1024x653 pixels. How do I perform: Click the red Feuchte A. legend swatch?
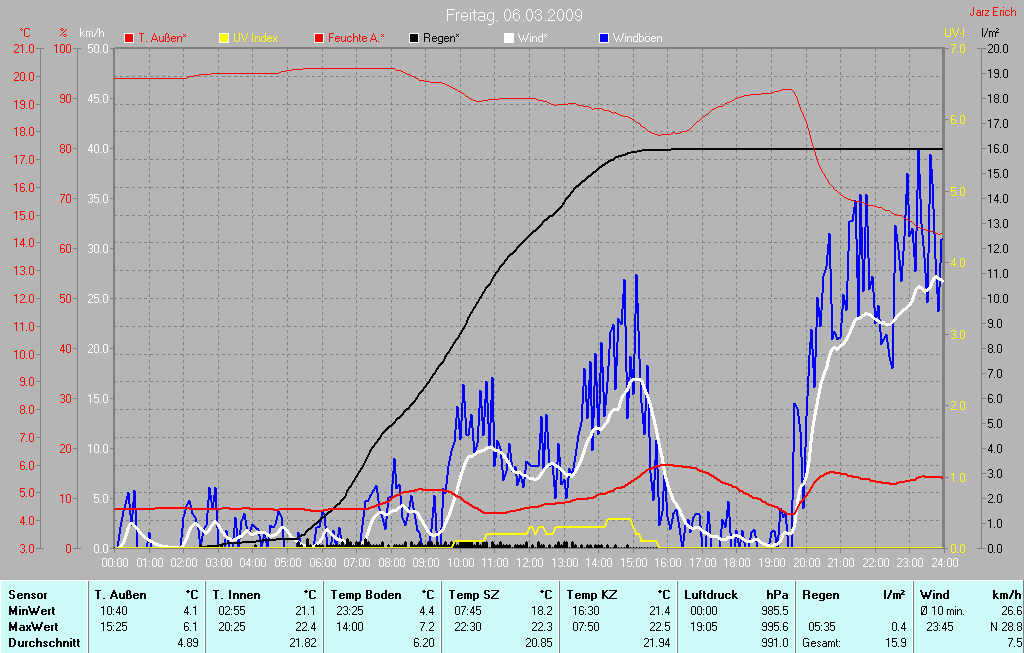[320, 38]
